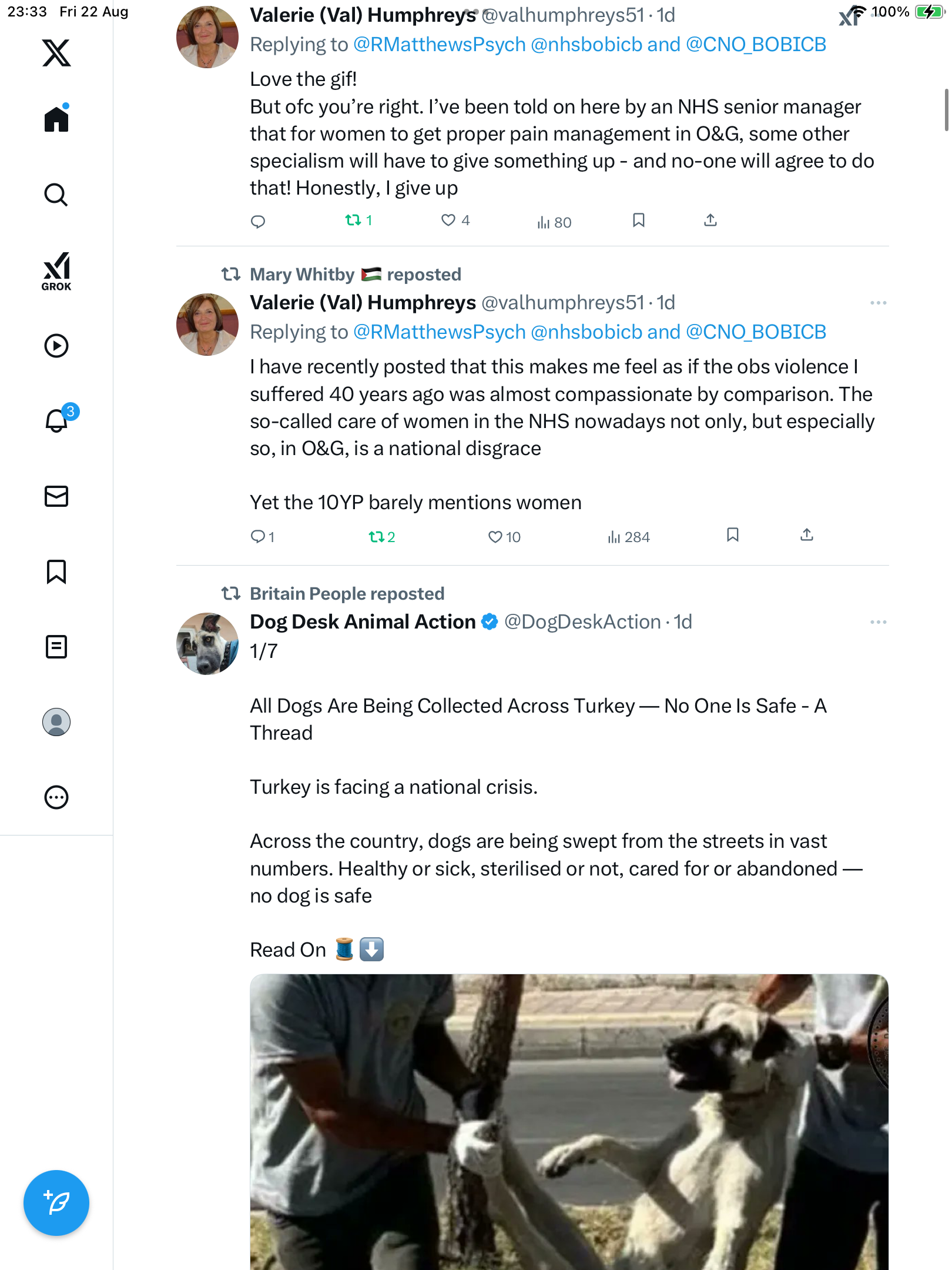Go to Home timeline

56,119
